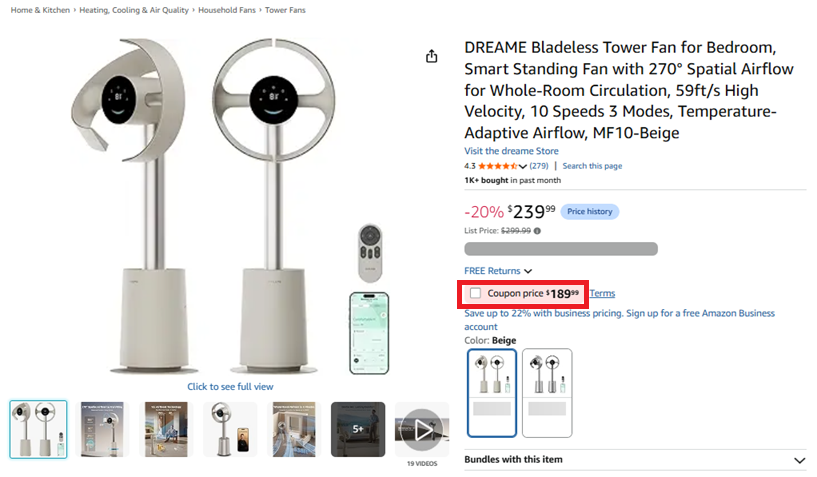Screen dimensions: 817x477
Task: Choose the second gray color swatch
Action: pos(547,393)
